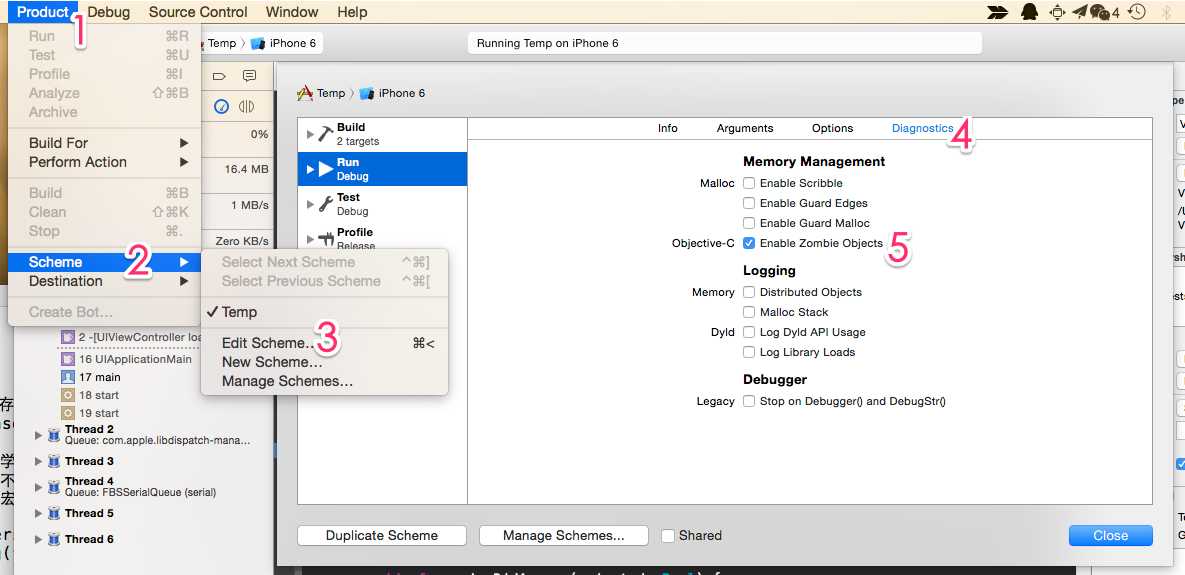Select the Diagnostics tab
Image resolution: width=1185 pixels, height=575 pixels.
click(923, 128)
